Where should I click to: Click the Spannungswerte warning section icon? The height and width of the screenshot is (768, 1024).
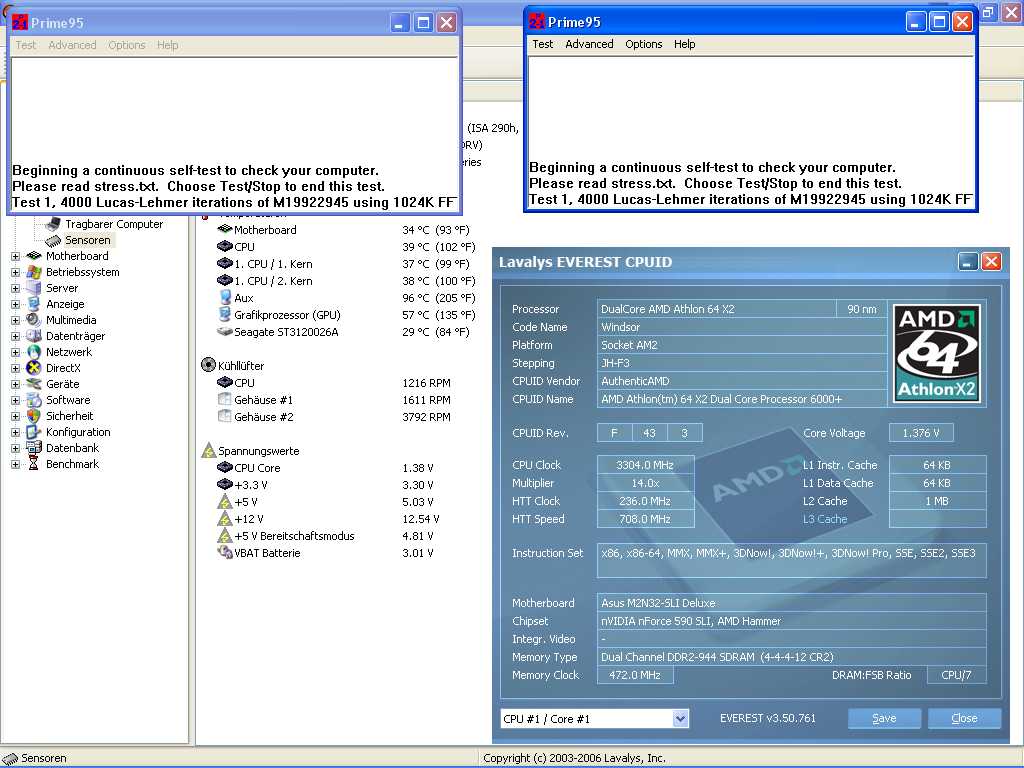pyautogui.click(x=208, y=450)
